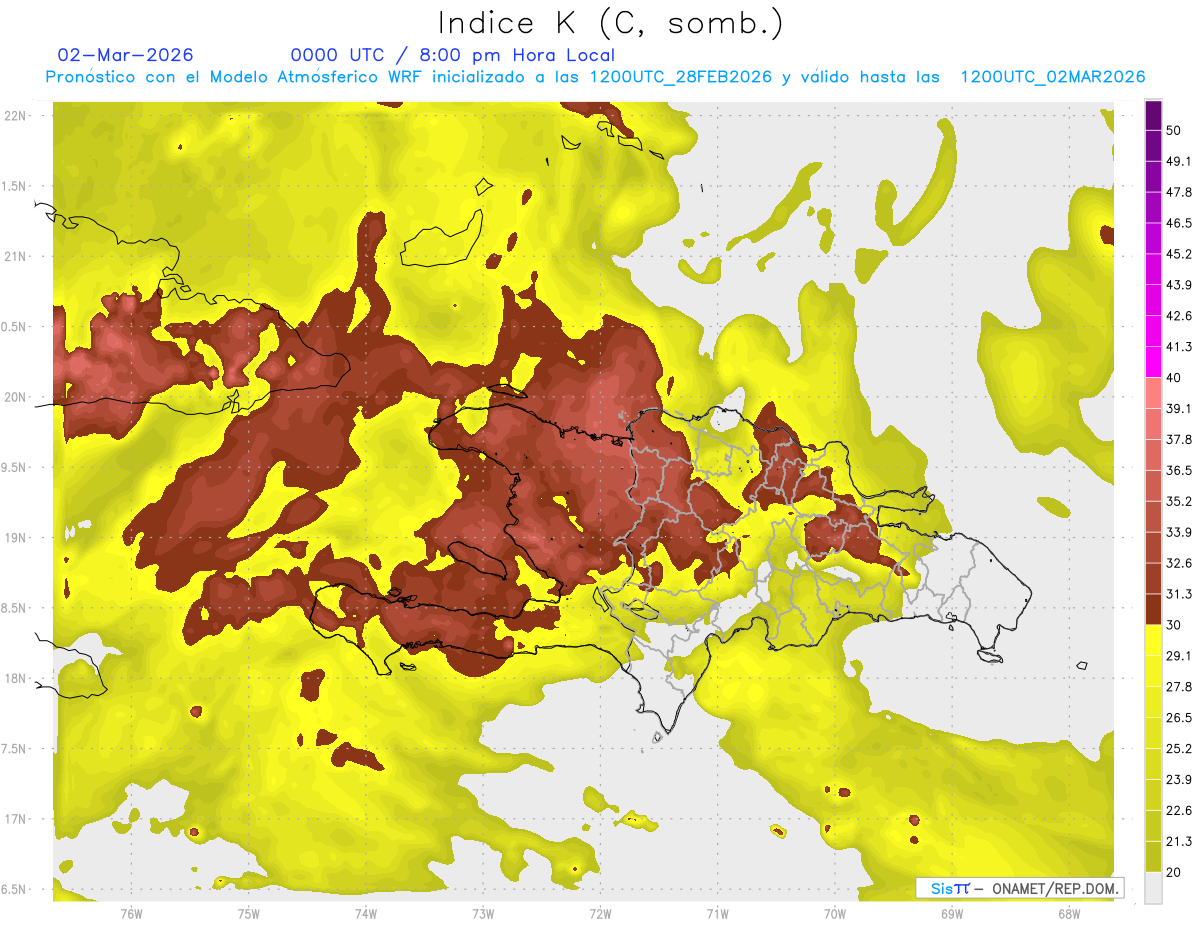Screen dimensions: 1200x927
Task: Click the "20N" latitude label
Action: tap(17, 398)
